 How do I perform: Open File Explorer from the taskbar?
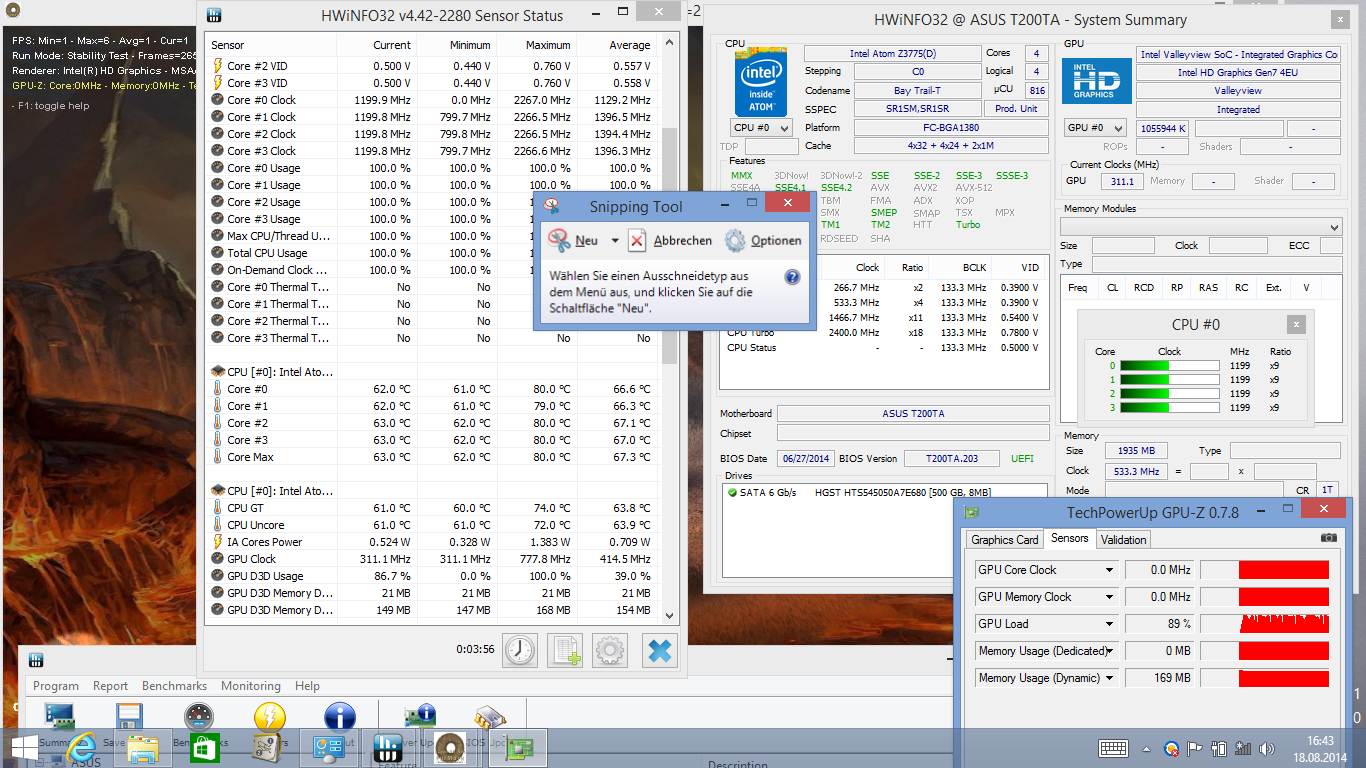143,747
